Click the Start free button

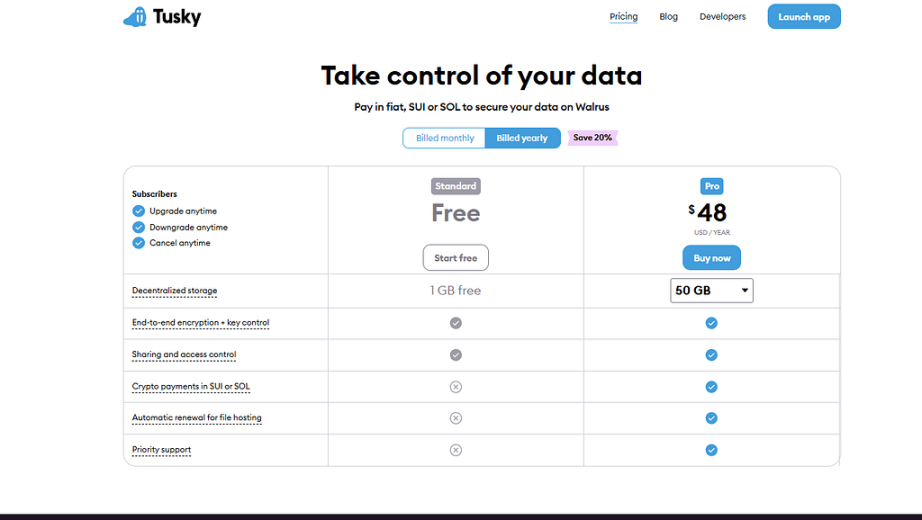coord(456,258)
